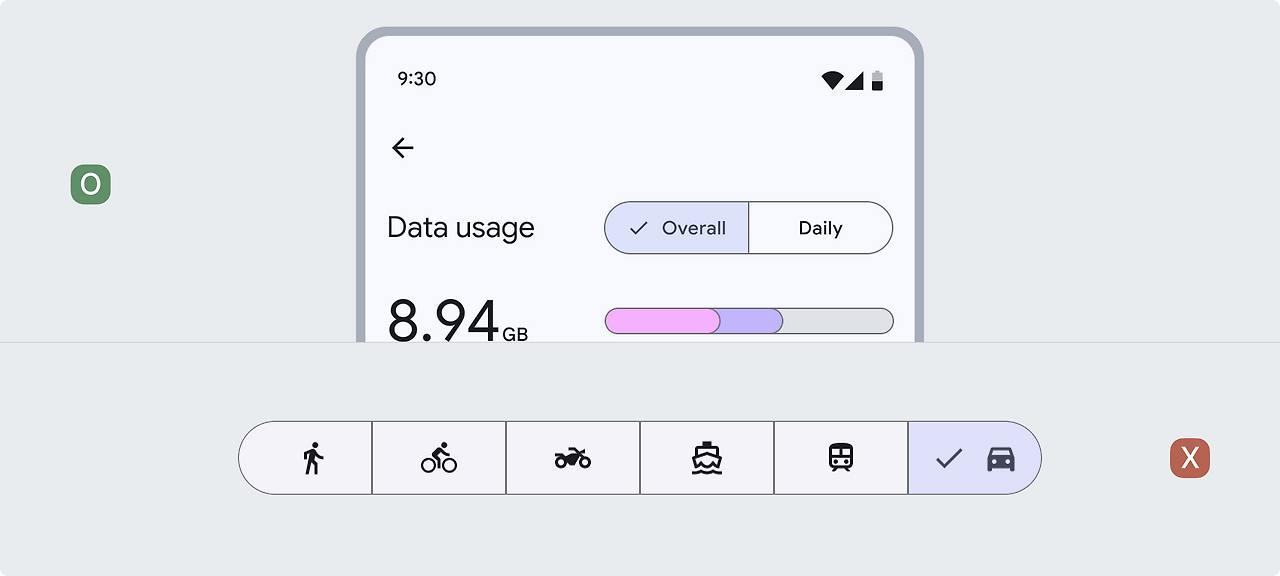Click the cellular signal icon
Viewport: 1280px width, 576px height.
click(x=854, y=80)
